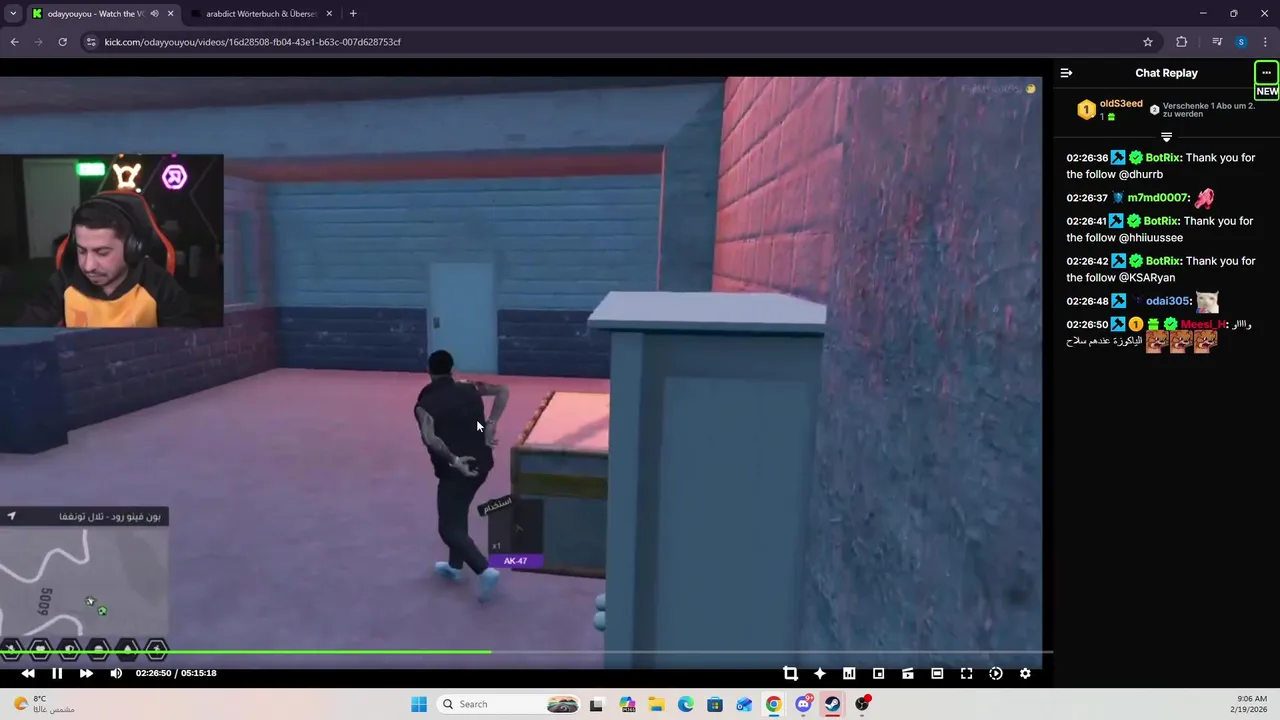1280x720 pixels.
Task: Close the odayyouyou Kick tab
Action: pyautogui.click(x=170, y=14)
